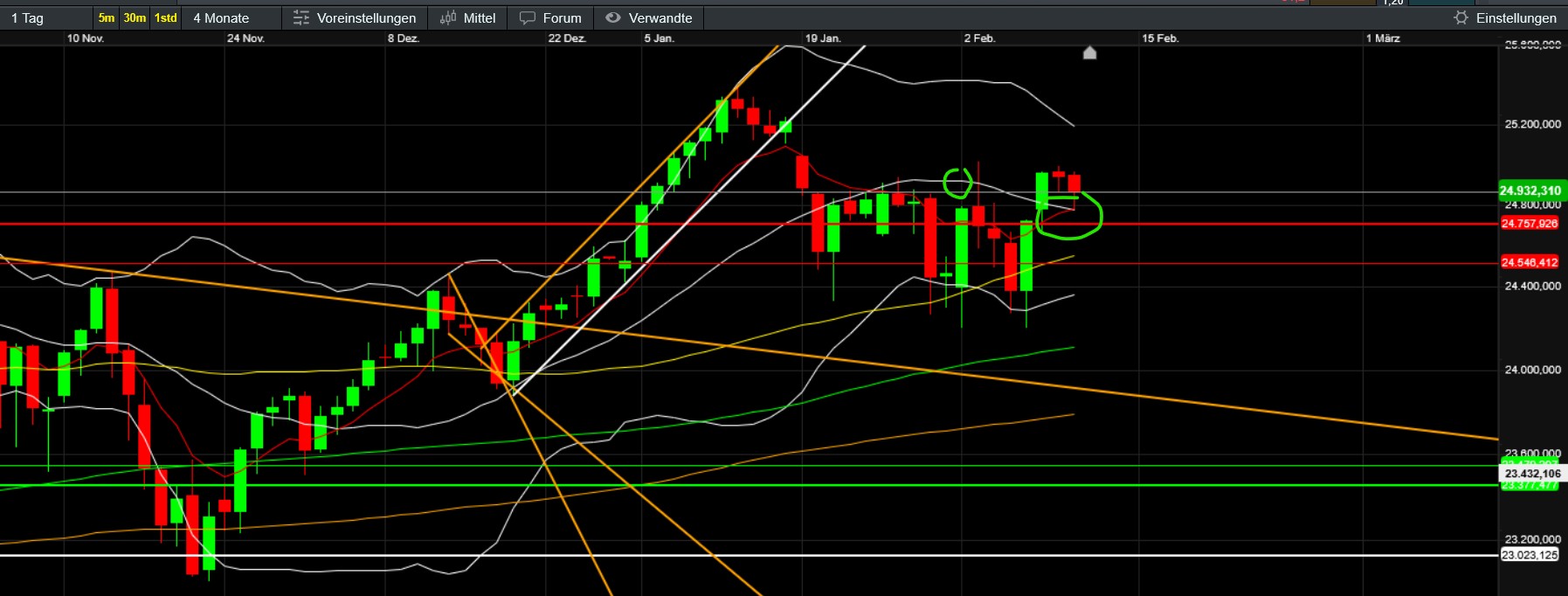Screen dimensions: 1568x596
Task: Click the red 24.757,926 price level label
Action: coord(1530,224)
